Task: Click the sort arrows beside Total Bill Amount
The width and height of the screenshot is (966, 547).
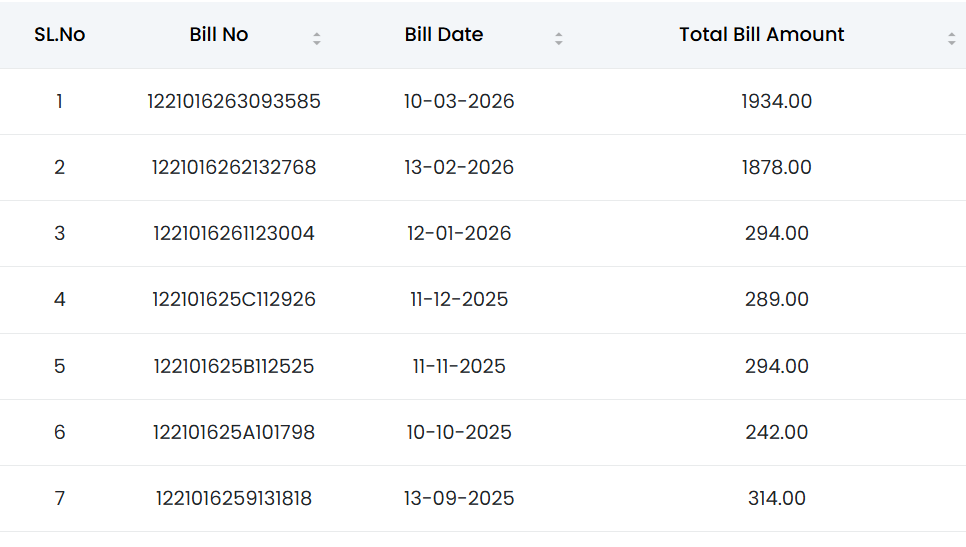Action: 952,39
